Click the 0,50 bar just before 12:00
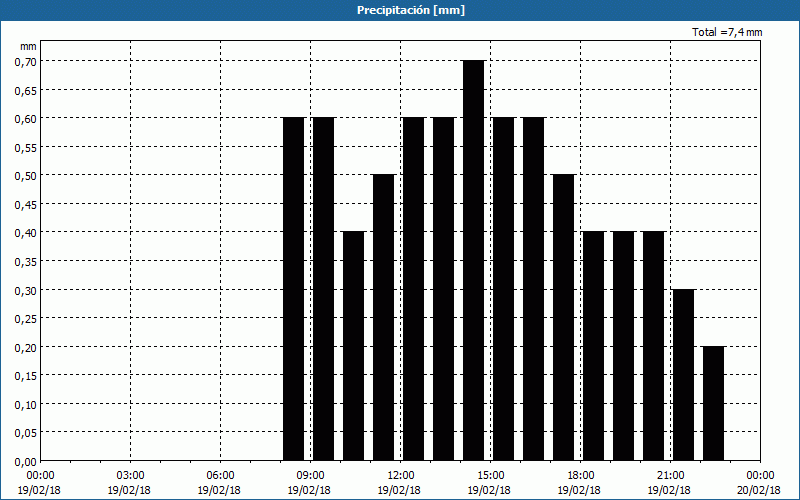Screen dimensions: 800x500 384,317
